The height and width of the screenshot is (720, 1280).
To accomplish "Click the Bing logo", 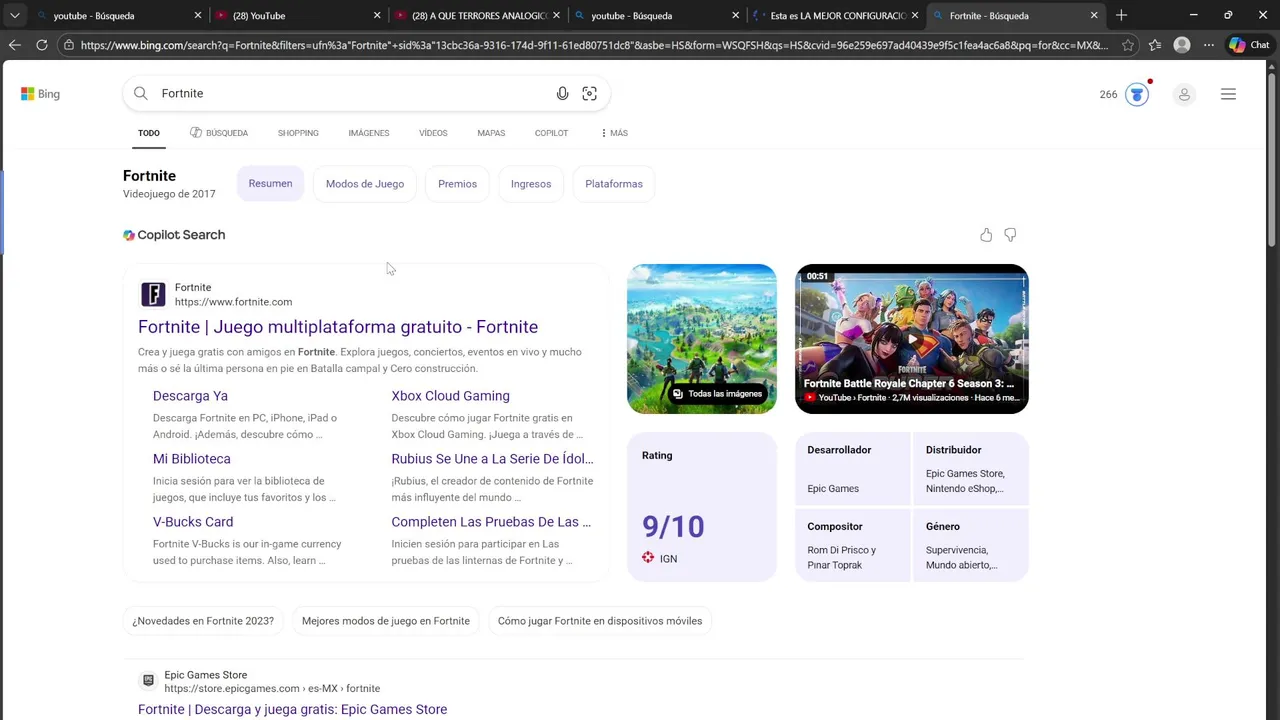I will (40, 94).
